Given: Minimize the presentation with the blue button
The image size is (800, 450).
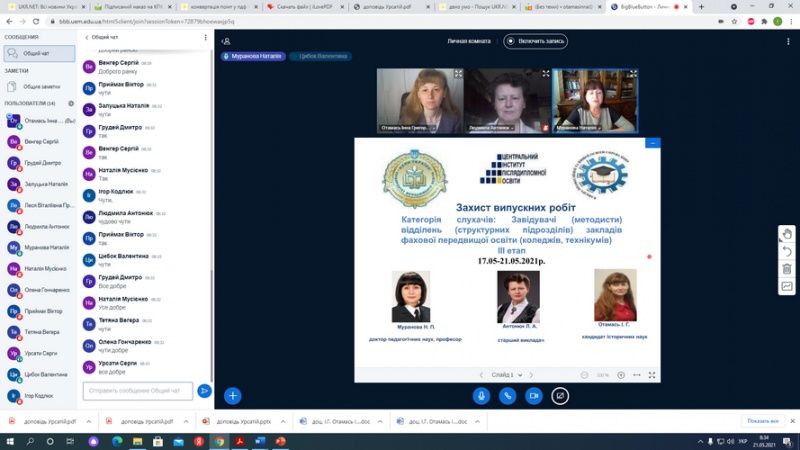Looking at the screenshot, I should click(653, 143).
